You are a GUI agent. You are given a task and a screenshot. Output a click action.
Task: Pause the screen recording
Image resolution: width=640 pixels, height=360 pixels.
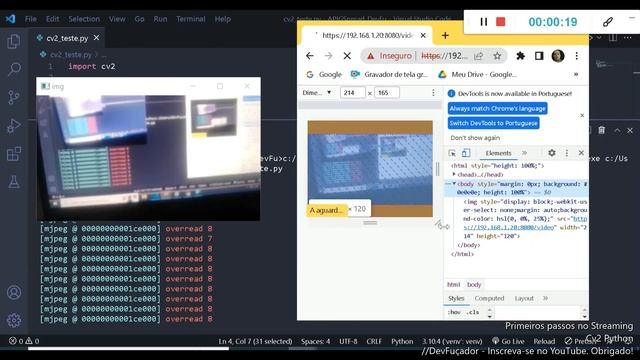click(x=484, y=22)
